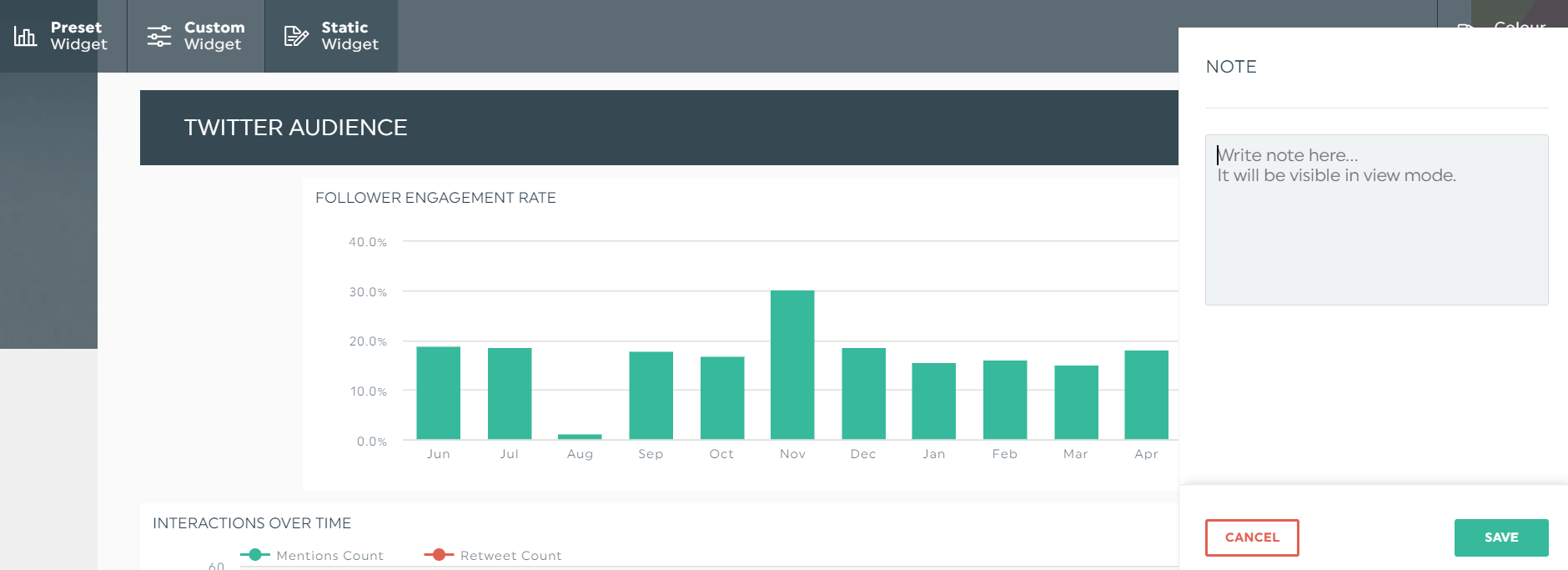Click the Apr x-axis month label
Screen dimensions: 1568x570
pos(1147,454)
